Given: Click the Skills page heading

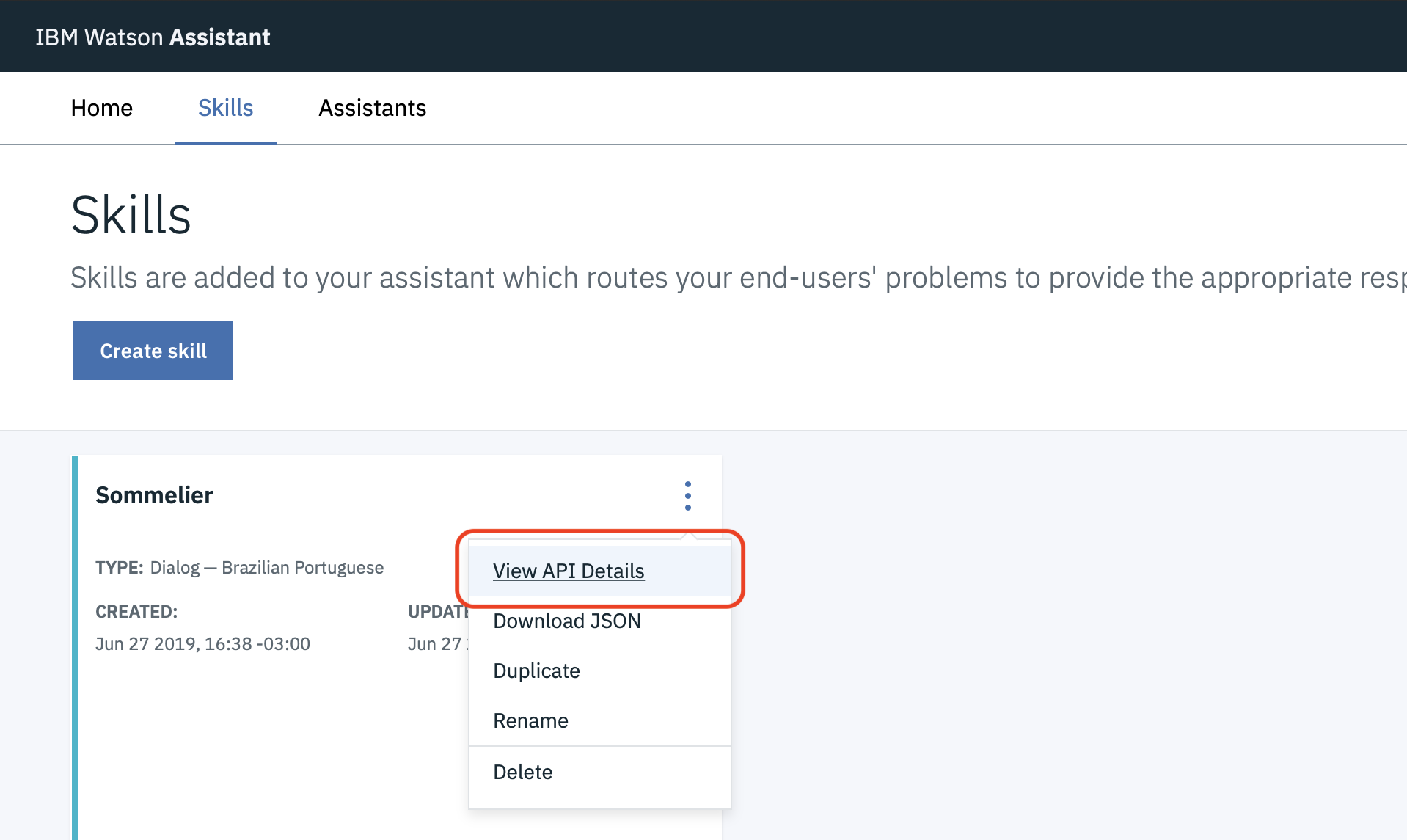Looking at the screenshot, I should click(x=131, y=215).
